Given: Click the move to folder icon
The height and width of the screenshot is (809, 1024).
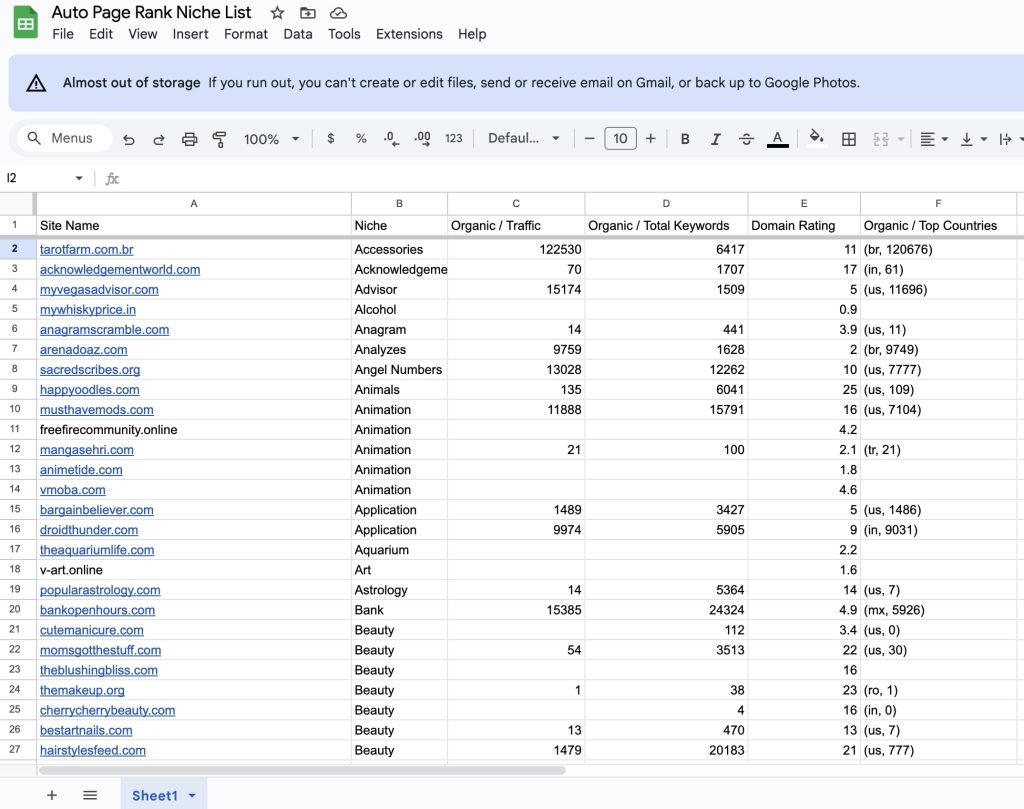Looking at the screenshot, I should click(x=308, y=12).
